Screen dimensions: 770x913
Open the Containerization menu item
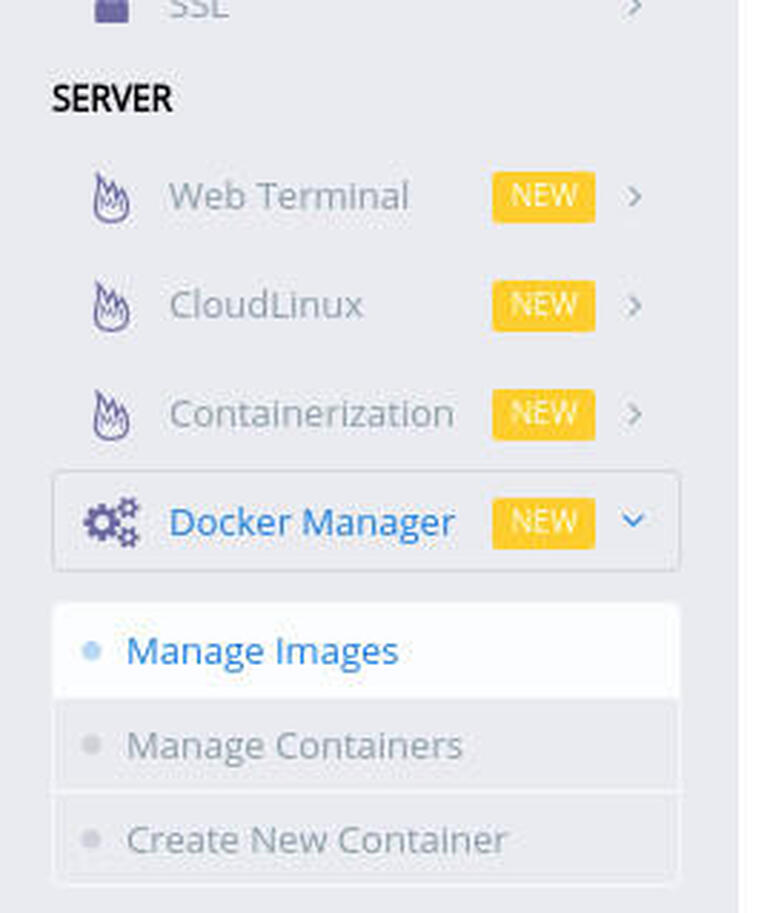point(366,414)
